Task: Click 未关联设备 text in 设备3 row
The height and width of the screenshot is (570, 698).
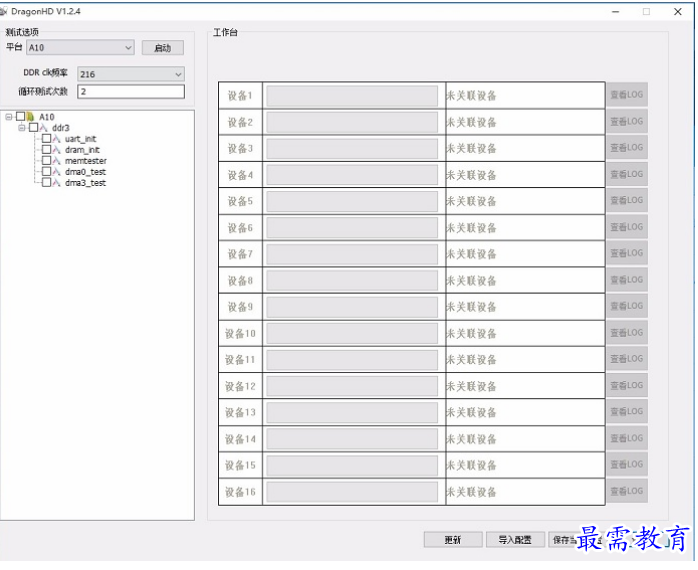Action: pyautogui.click(x=471, y=149)
